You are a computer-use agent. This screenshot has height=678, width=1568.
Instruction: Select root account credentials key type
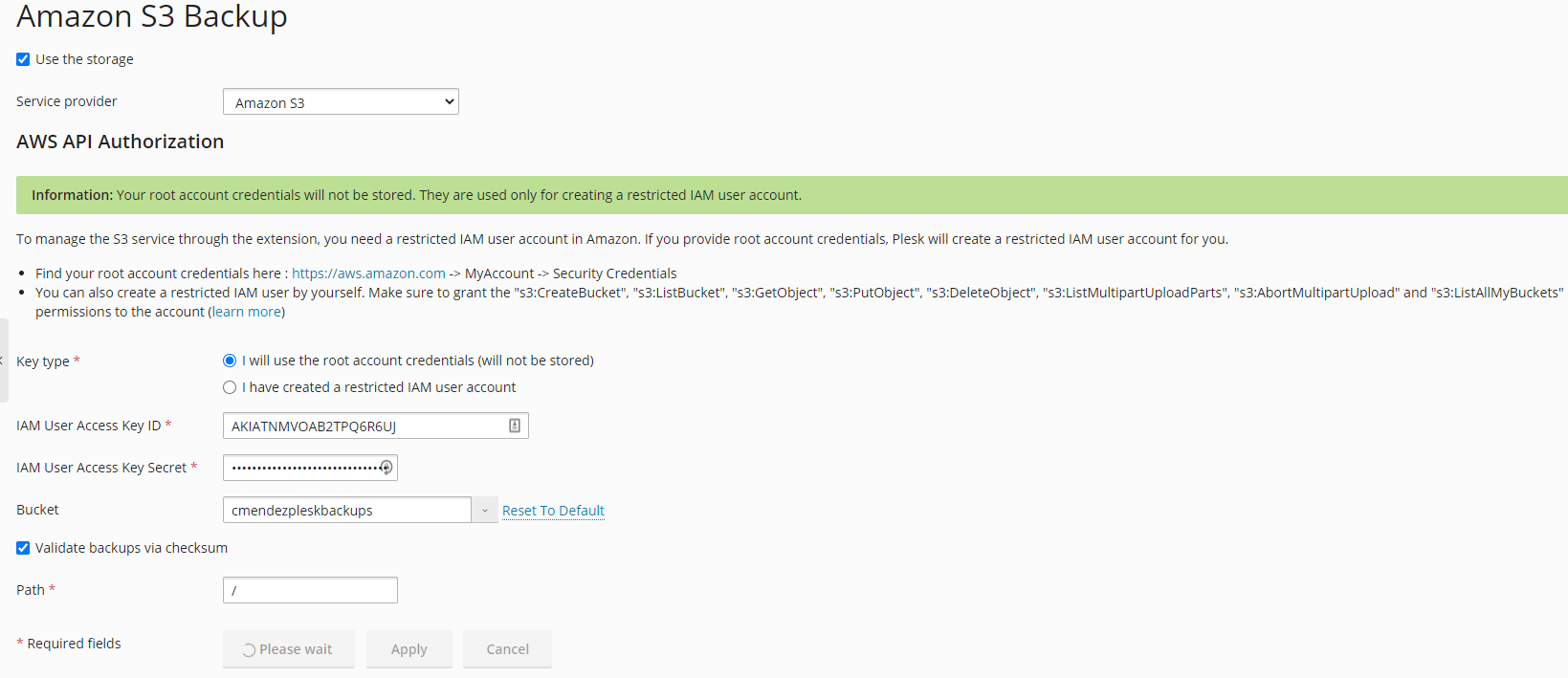(x=230, y=361)
